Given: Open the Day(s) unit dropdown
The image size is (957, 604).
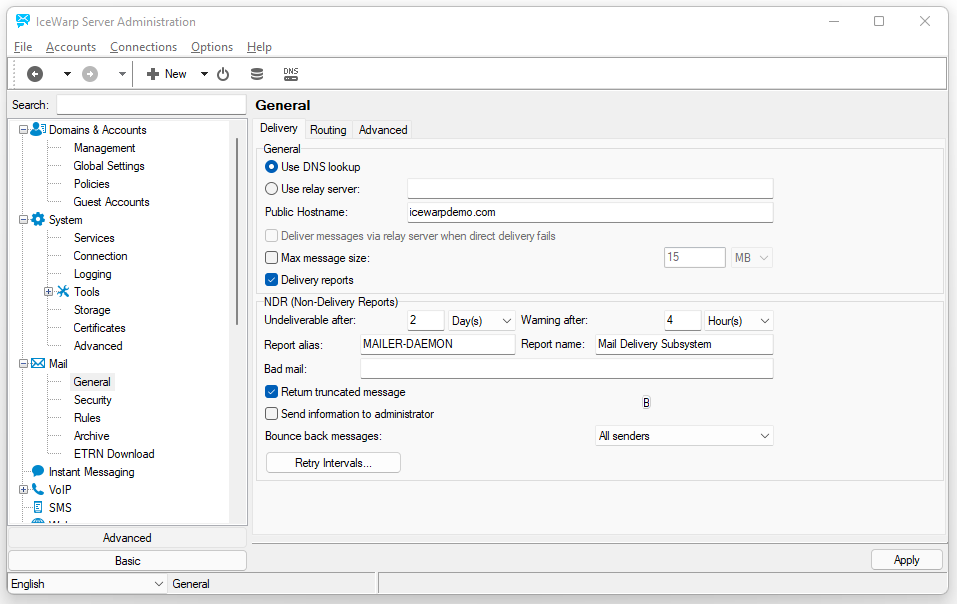Looking at the screenshot, I should click(x=482, y=321).
